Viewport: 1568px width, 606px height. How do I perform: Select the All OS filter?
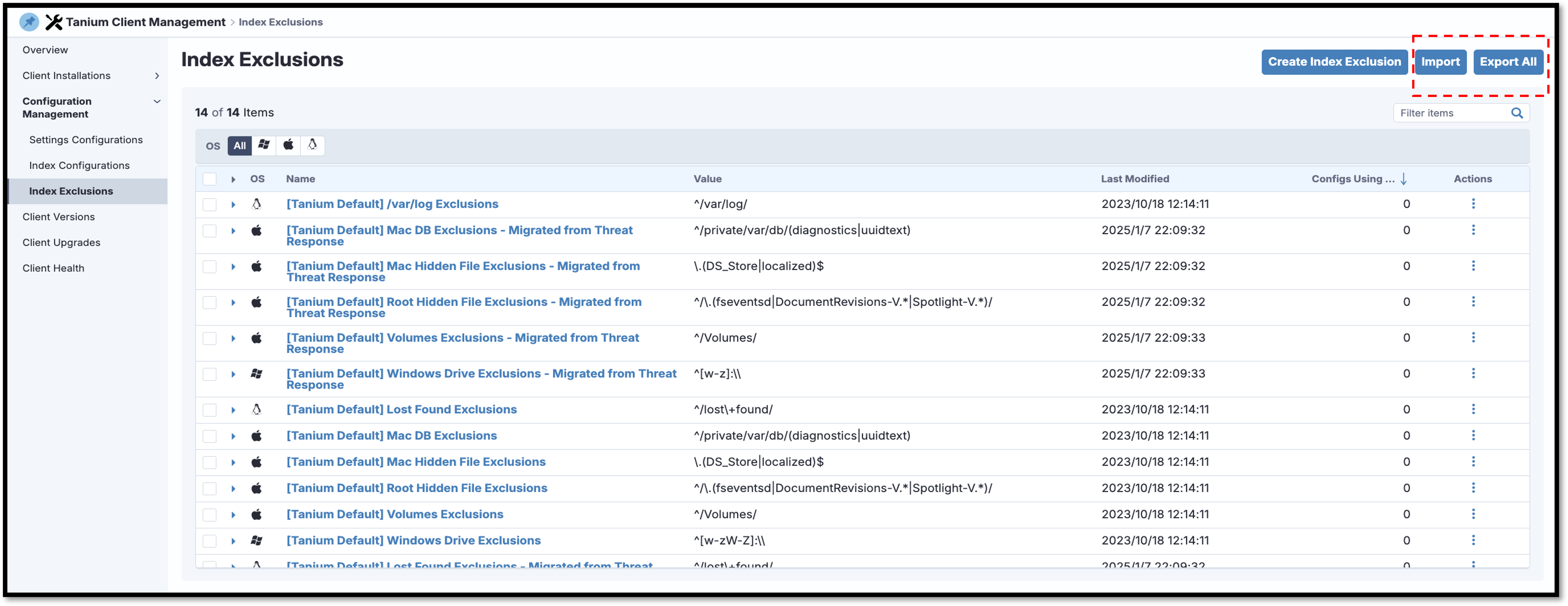[239, 145]
